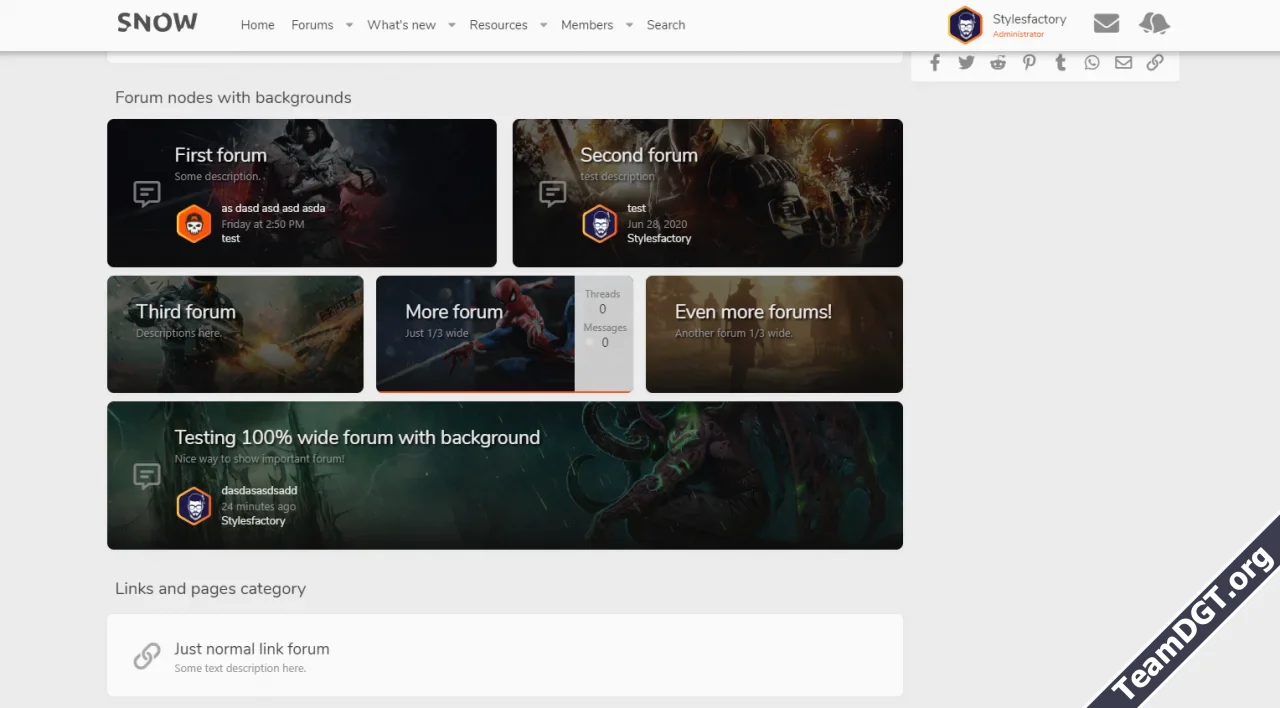Click Stylesfactory under the 100% wide forum
This screenshot has height=708, width=1280.
click(253, 520)
